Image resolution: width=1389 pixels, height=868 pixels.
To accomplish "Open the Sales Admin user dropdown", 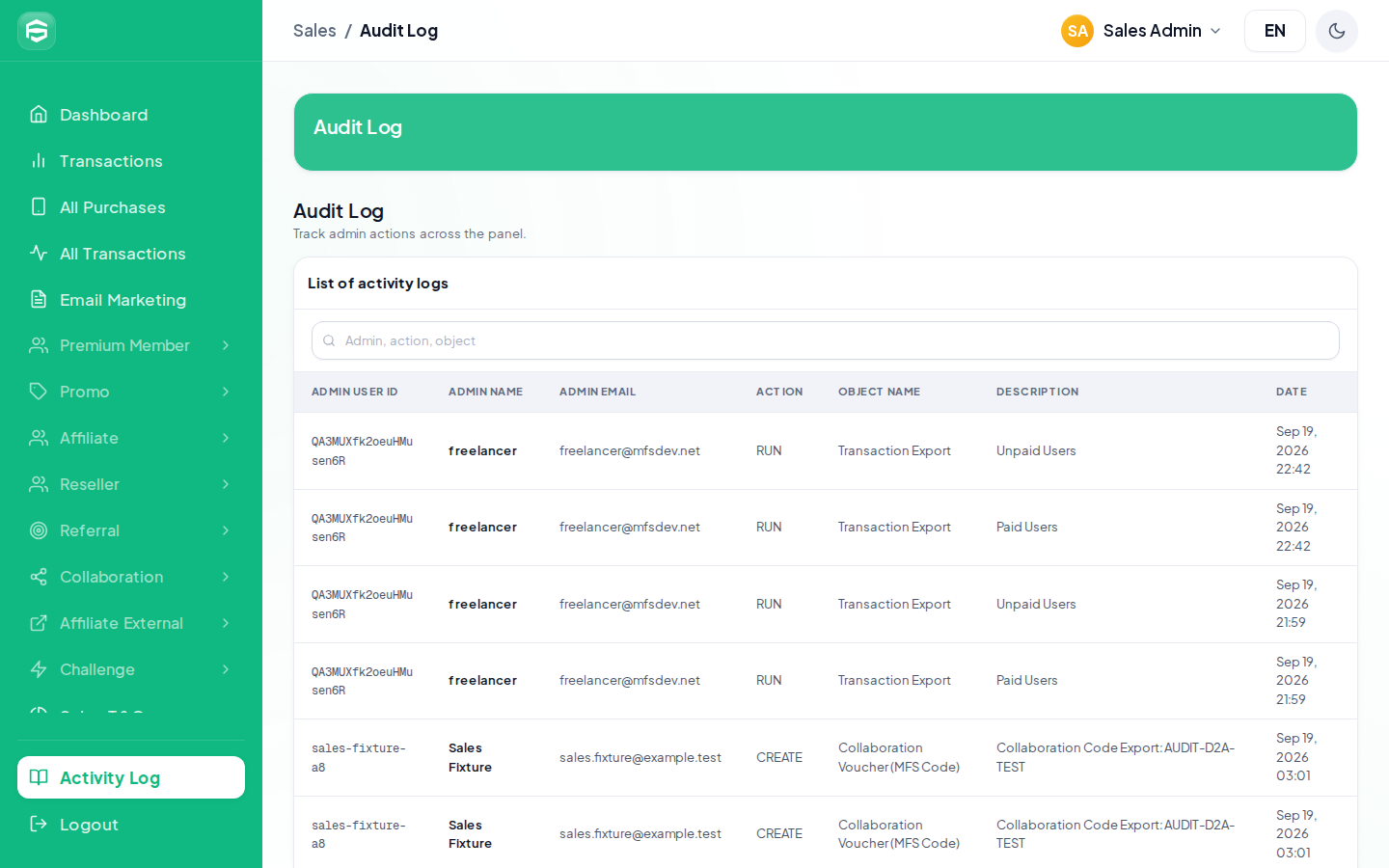I will (1141, 31).
